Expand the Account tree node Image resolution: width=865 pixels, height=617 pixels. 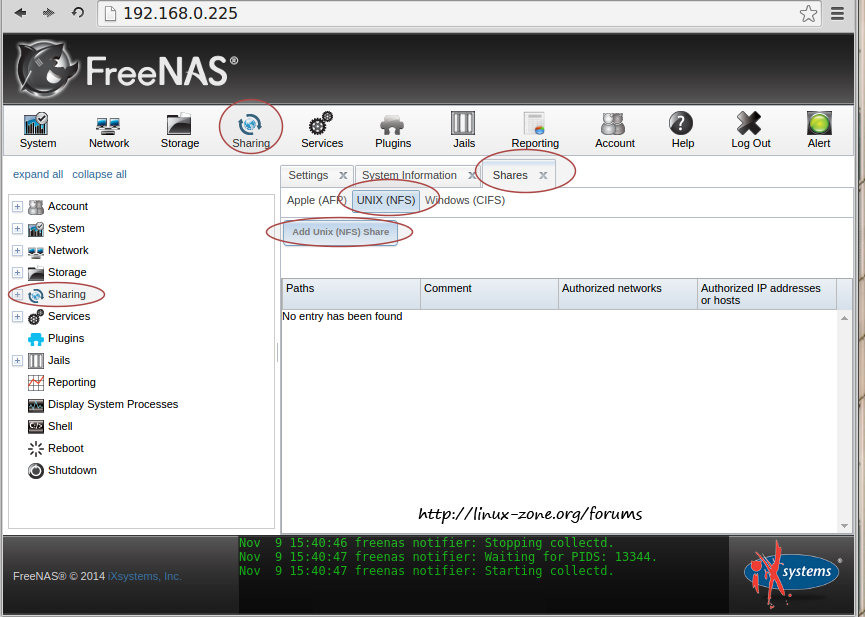coord(17,207)
